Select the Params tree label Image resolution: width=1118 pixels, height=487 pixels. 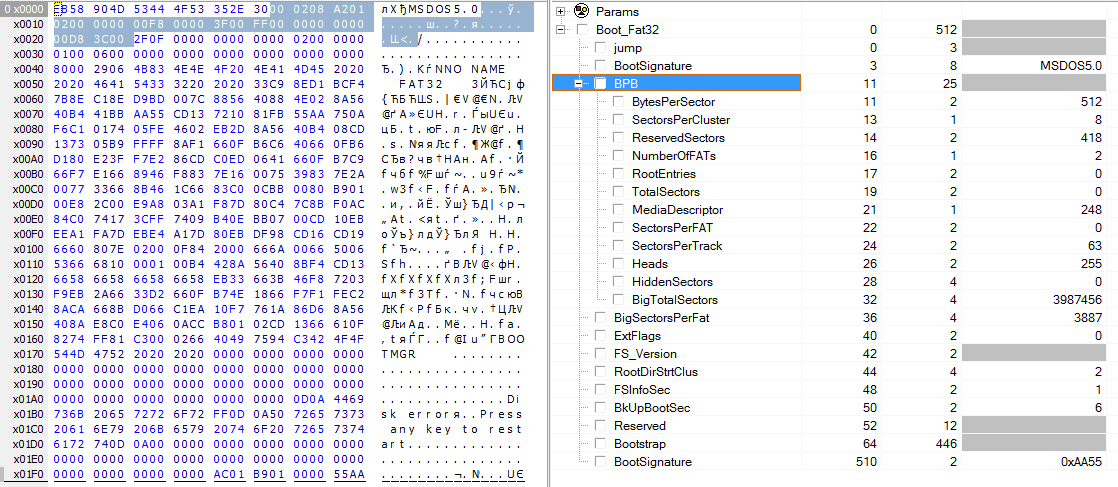pos(617,11)
